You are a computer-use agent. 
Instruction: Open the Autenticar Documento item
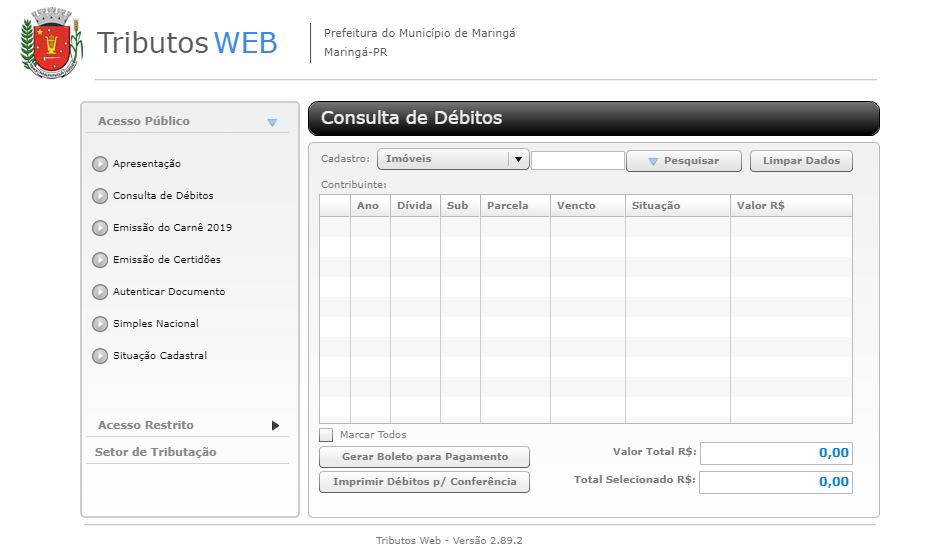tap(169, 291)
